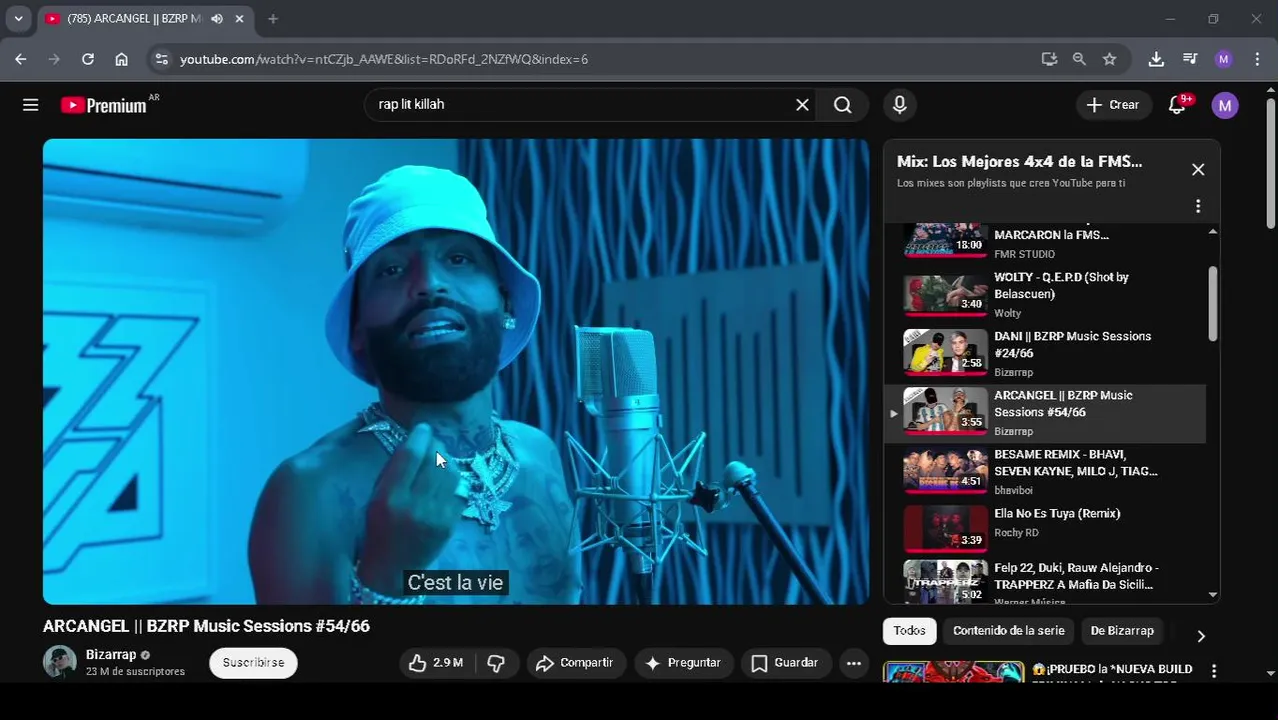Mute the tab via speaker icon
The image size is (1278, 720).
217,18
